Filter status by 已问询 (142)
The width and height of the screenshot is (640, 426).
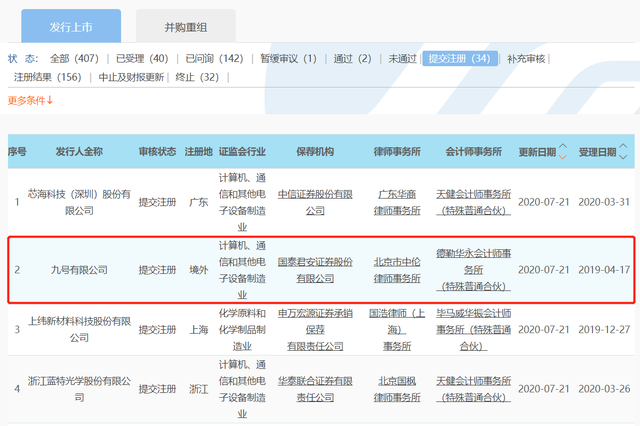214,59
